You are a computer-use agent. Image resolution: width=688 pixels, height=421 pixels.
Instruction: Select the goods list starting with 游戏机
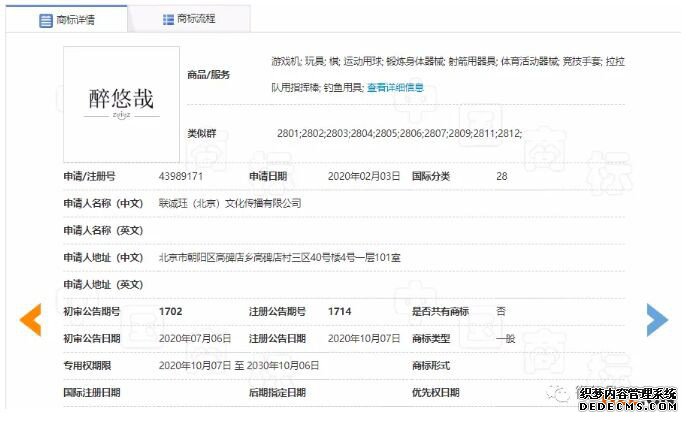click(x=448, y=74)
